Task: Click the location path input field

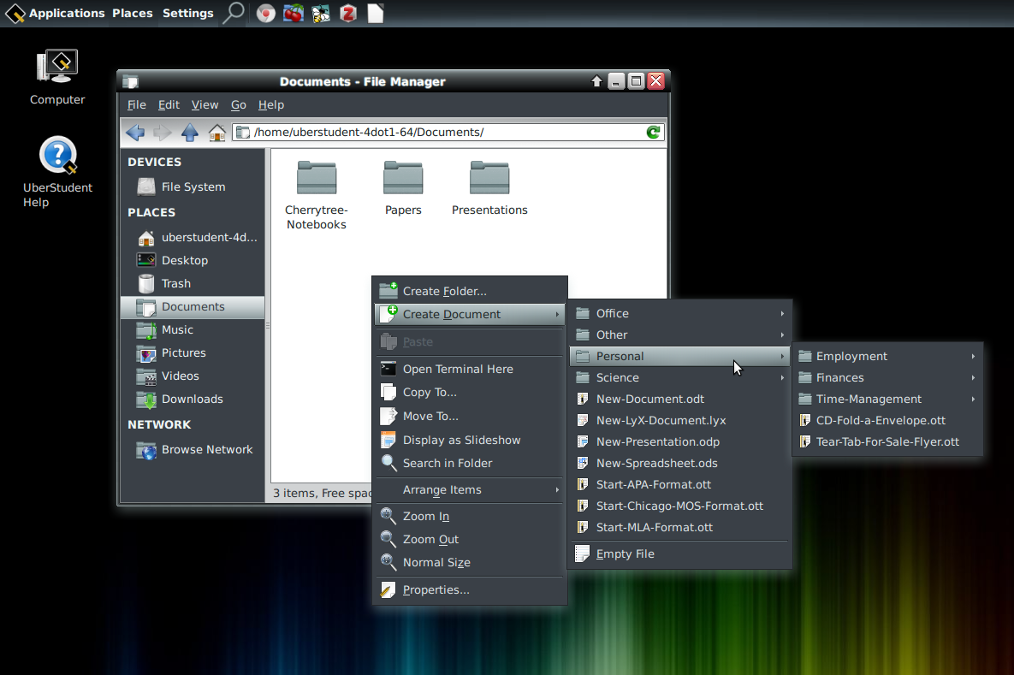Action: (x=440, y=132)
